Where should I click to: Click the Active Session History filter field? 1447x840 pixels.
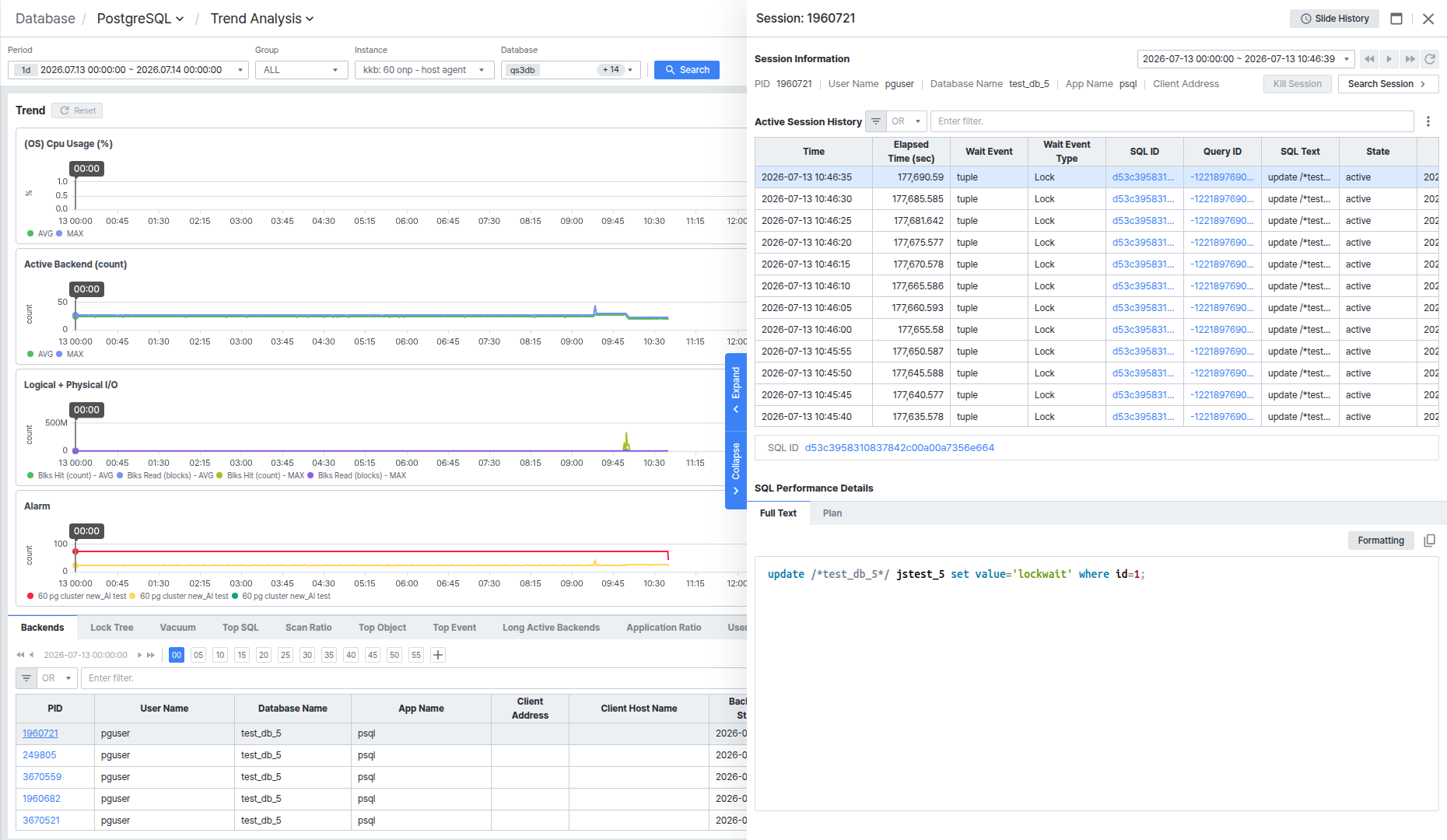click(x=1172, y=121)
